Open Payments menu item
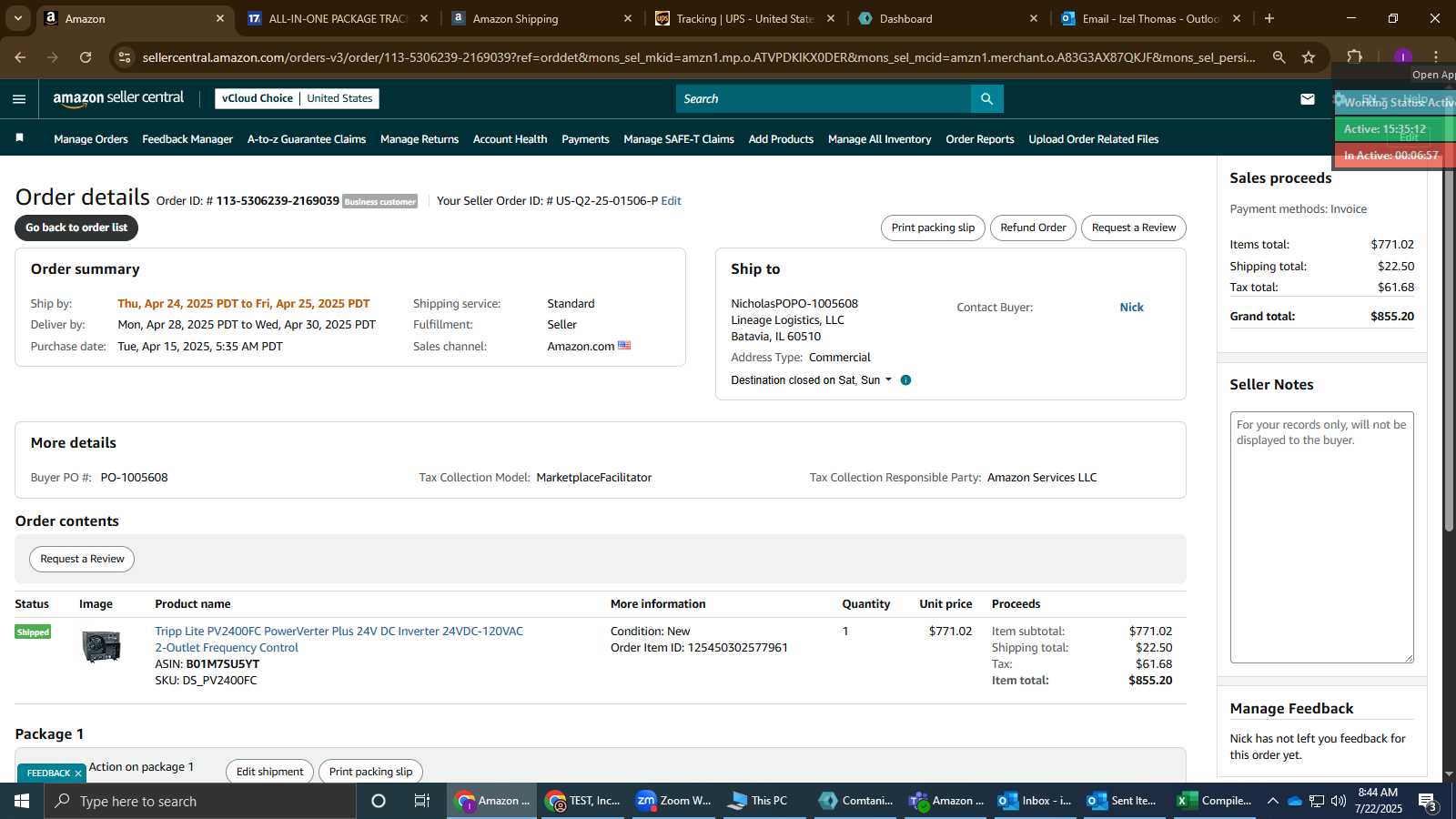Image resolution: width=1456 pixels, height=819 pixels. point(585,139)
